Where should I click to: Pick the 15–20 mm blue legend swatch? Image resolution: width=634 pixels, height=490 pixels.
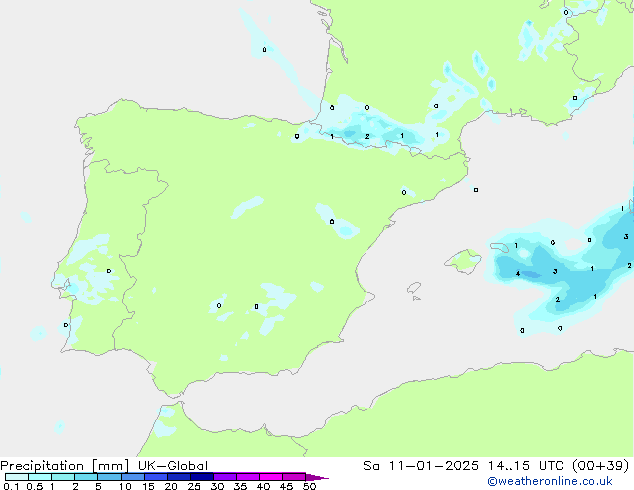155,477
